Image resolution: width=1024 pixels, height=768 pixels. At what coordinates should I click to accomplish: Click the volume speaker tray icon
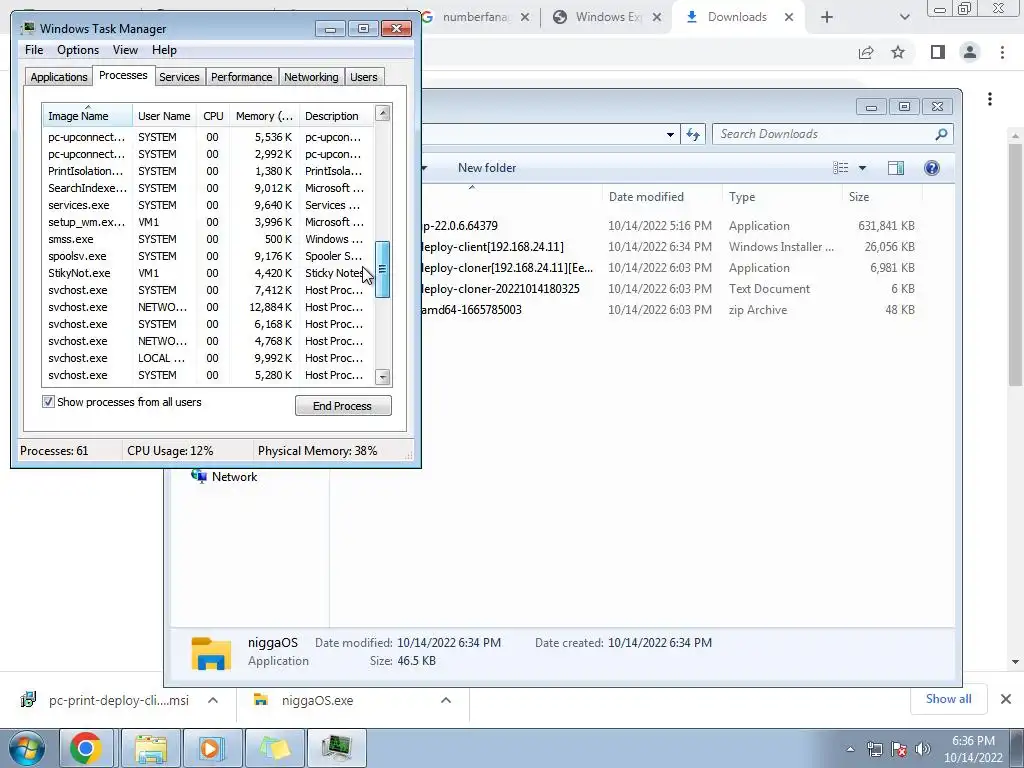pos(923,749)
